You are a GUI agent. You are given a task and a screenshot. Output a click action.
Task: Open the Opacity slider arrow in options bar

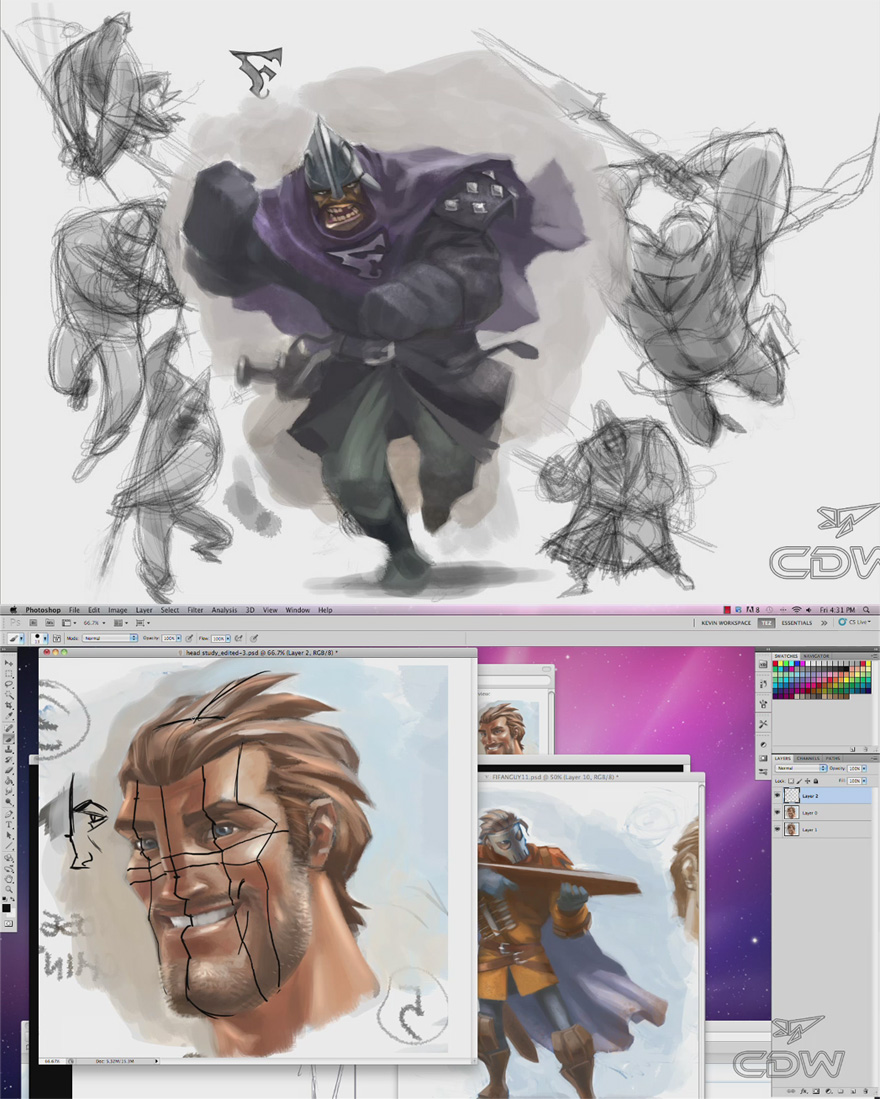coord(179,638)
